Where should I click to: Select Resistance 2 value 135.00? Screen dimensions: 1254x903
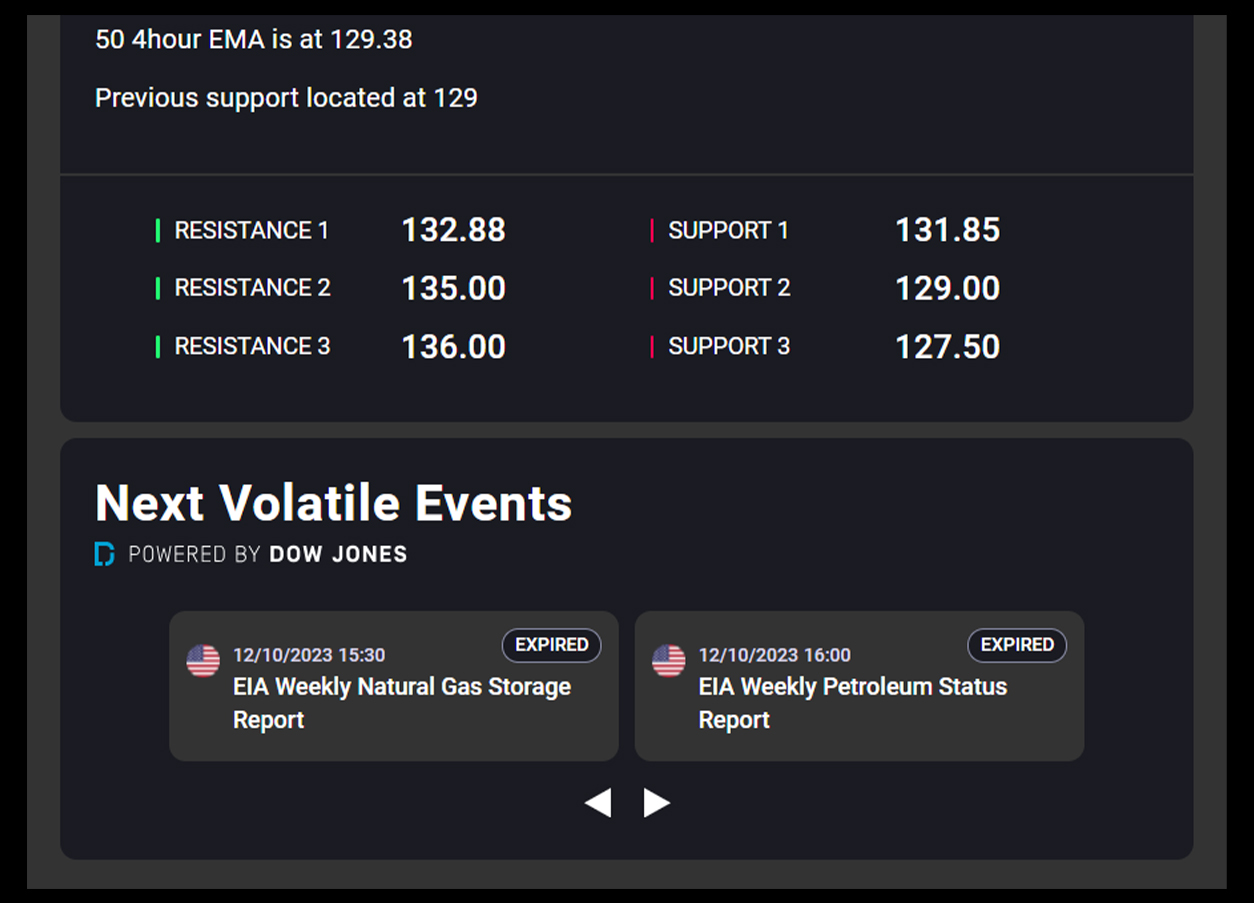click(x=453, y=288)
